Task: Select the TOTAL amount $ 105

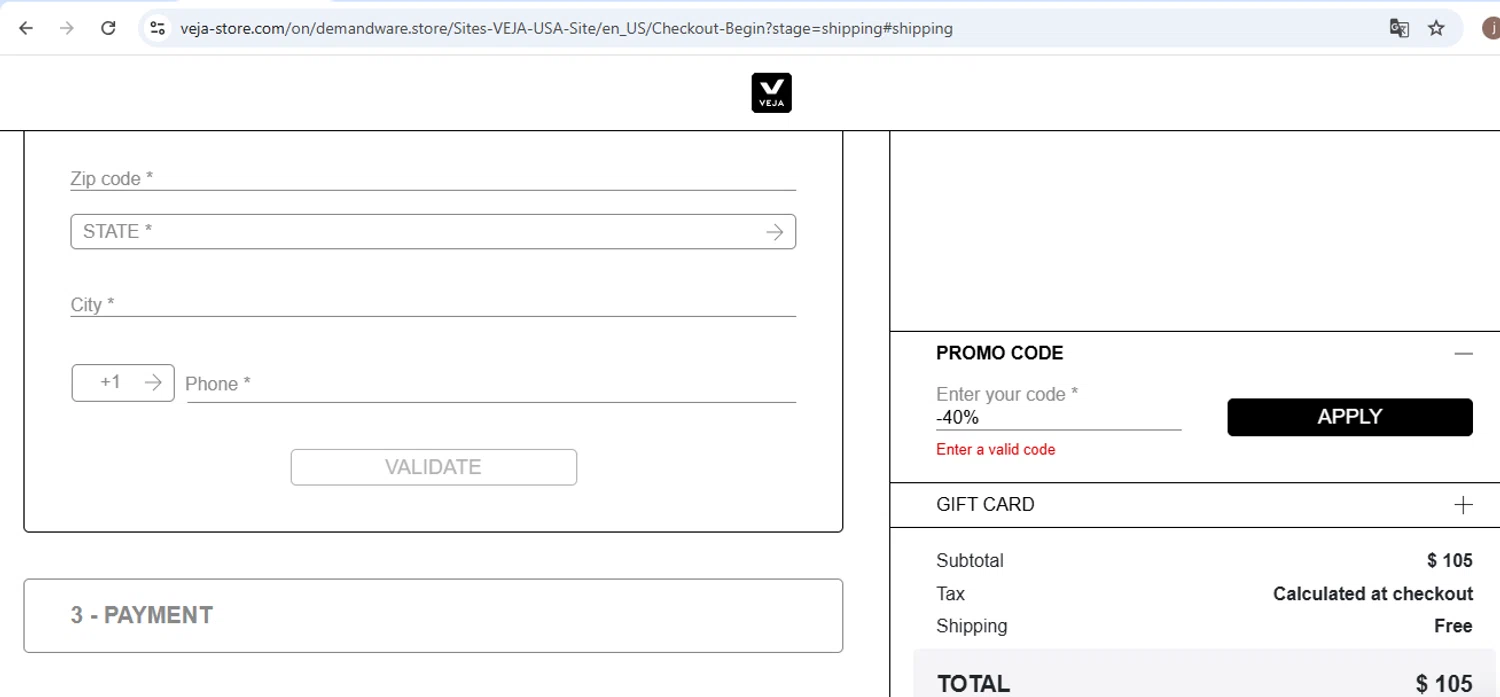Action: tap(1444, 684)
